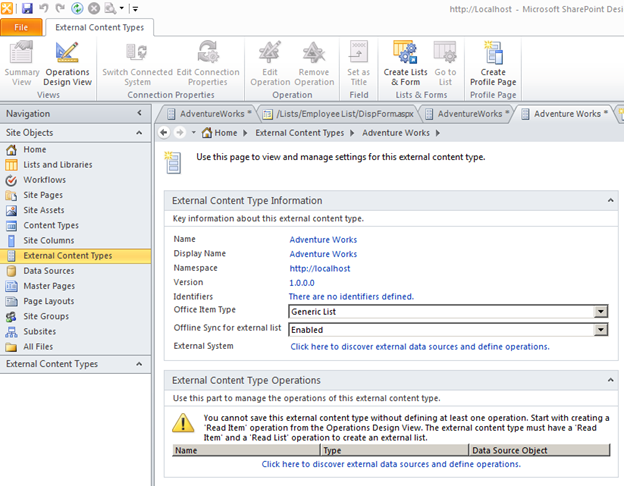Collapse External Content Type Operations section

pos(610,380)
